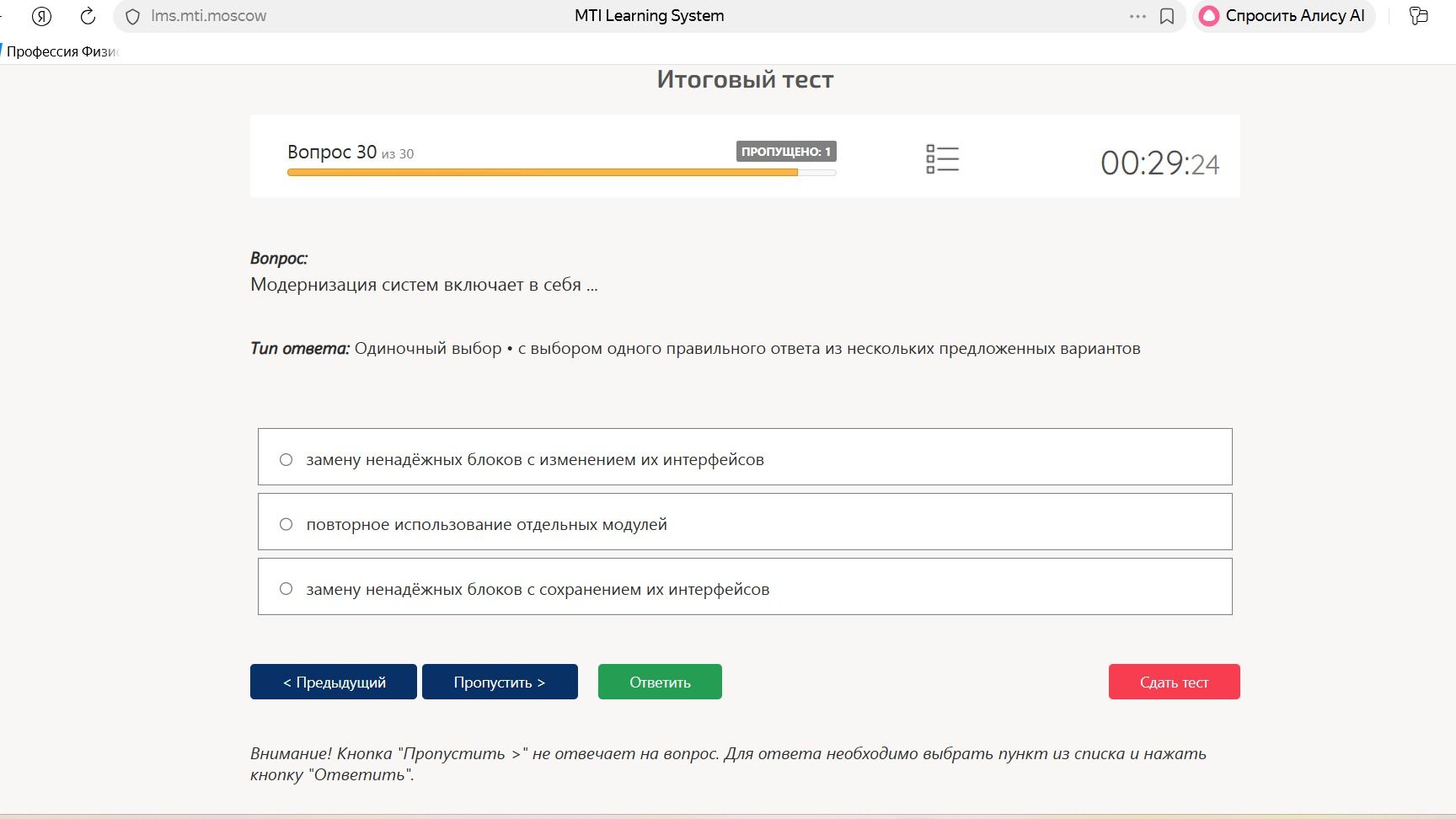
Task: Click the question progress bar
Action: pyautogui.click(x=562, y=173)
